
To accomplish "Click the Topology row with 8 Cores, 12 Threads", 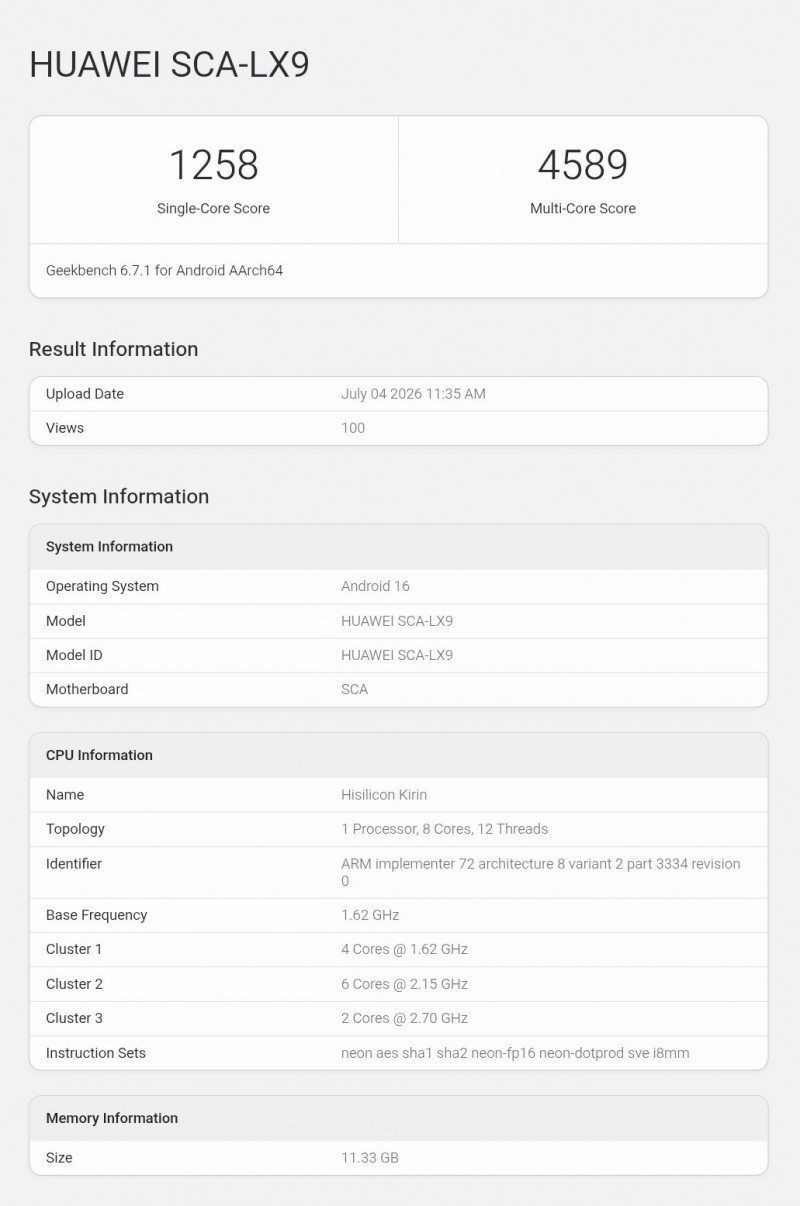I will coord(398,829).
